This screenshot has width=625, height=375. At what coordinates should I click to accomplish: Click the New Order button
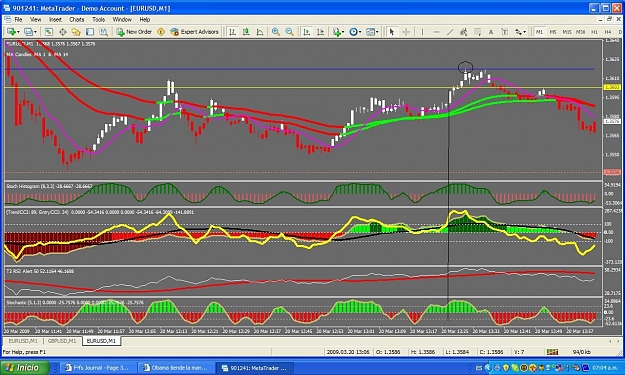[x=134, y=32]
